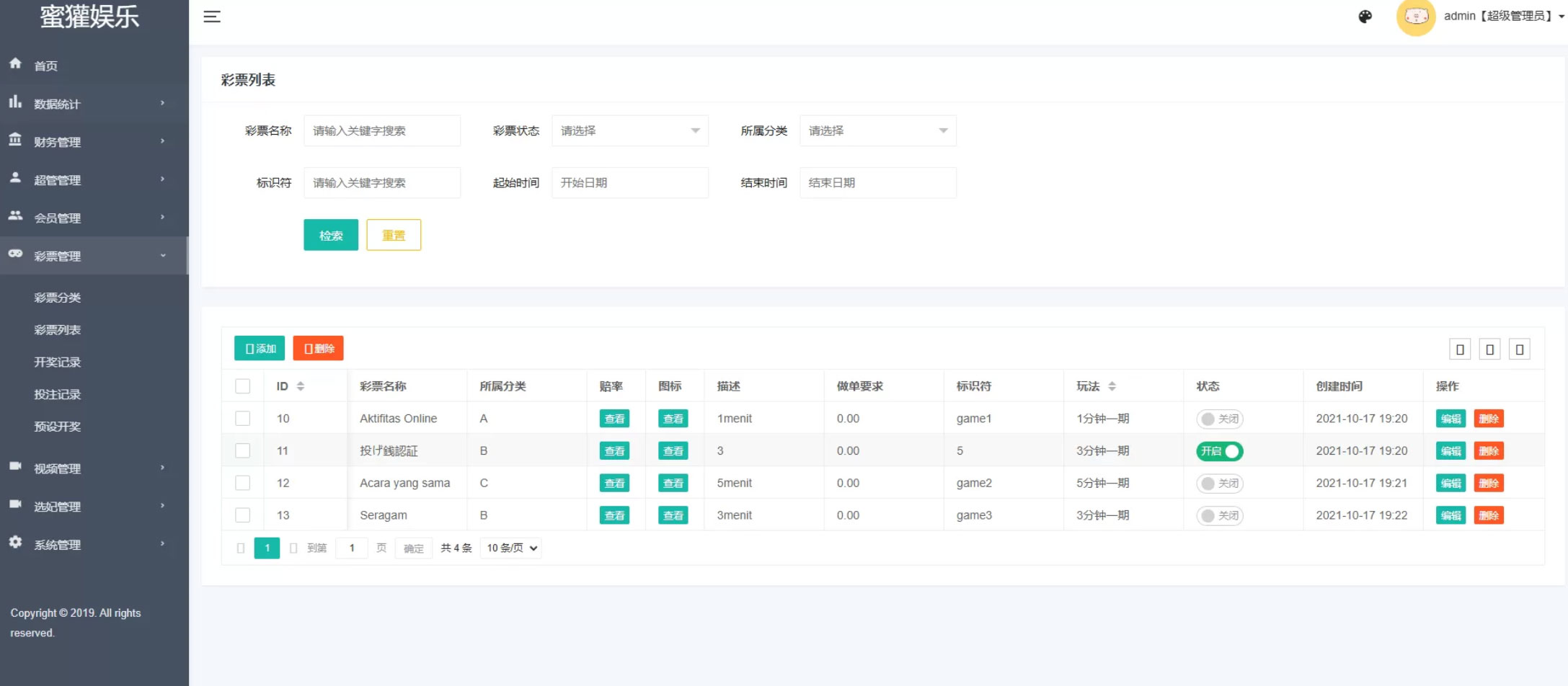The width and height of the screenshot is (1568, 686).
Task: Click the admin avatar image
Action: [x=1416, y=17]
